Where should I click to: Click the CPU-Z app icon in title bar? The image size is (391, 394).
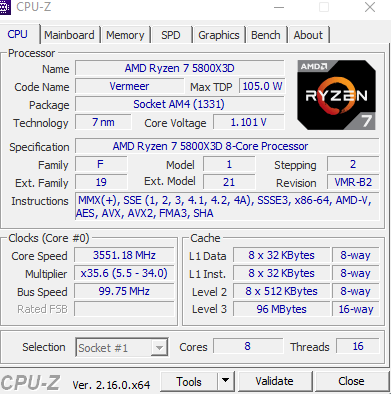click(5, 7)
